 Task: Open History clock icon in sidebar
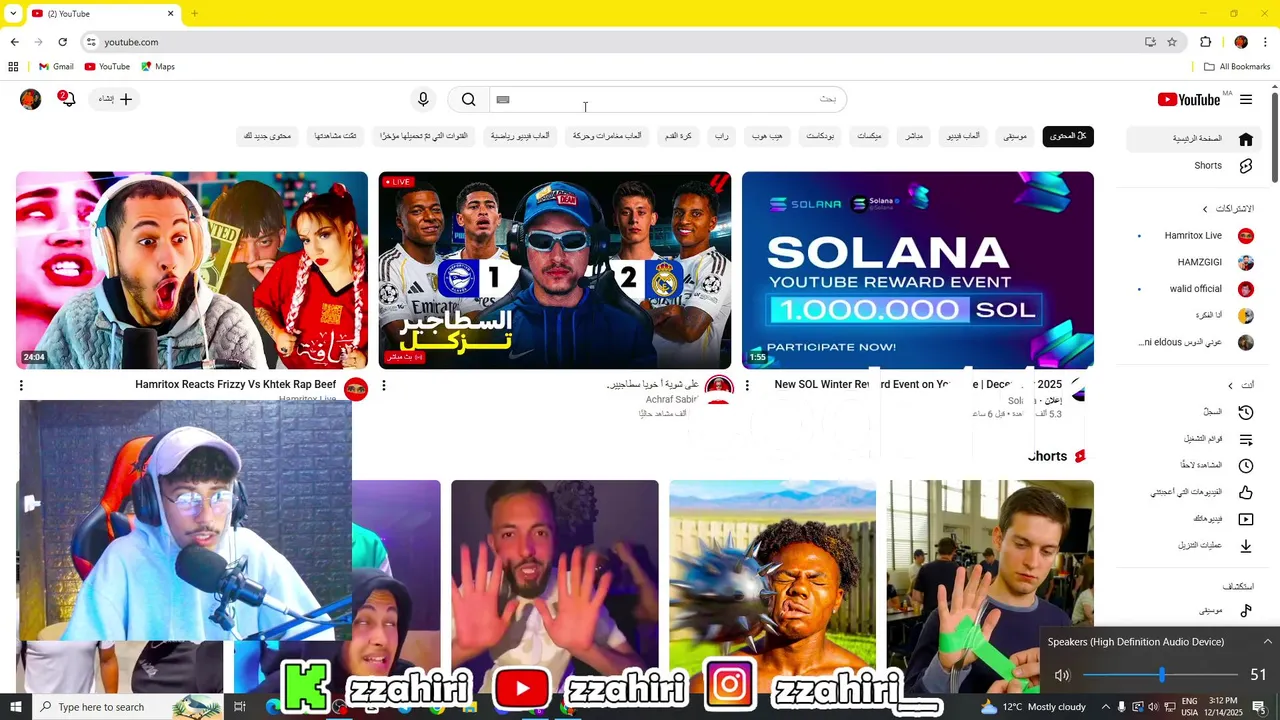click(1246, 412)
